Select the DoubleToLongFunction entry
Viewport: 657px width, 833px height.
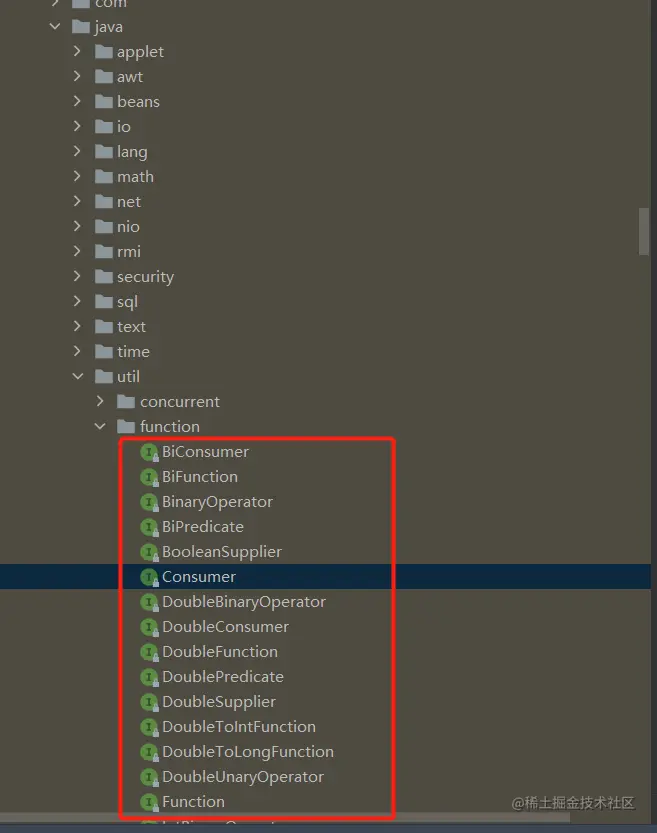point(248,752)
